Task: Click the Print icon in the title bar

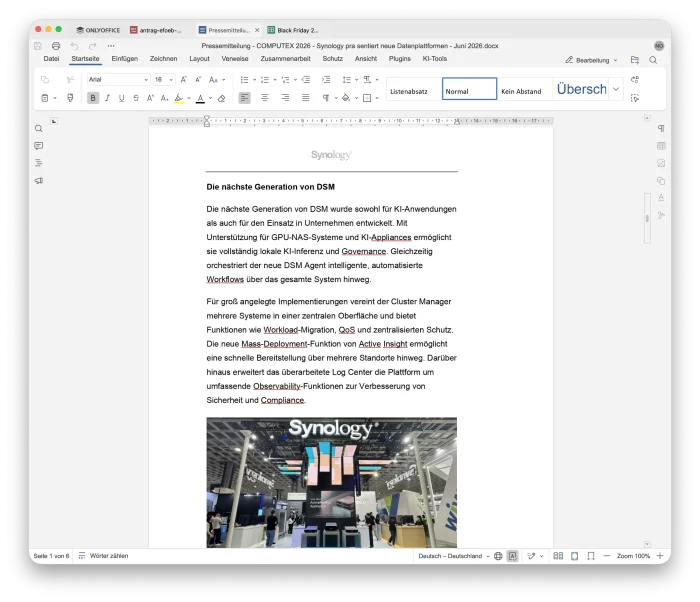Action: (56, 46)
